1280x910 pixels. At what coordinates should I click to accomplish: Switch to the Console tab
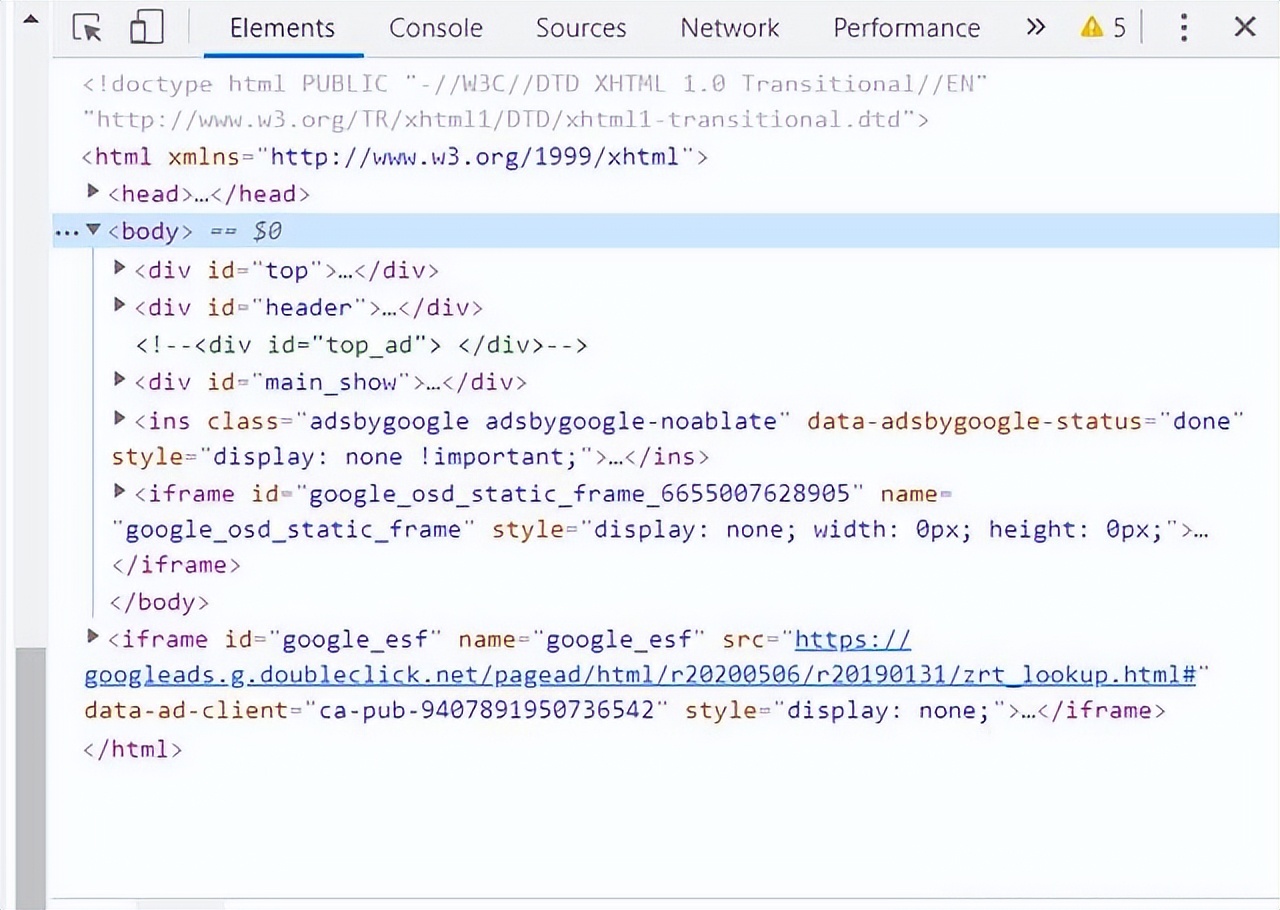click(x=435, y=28)
